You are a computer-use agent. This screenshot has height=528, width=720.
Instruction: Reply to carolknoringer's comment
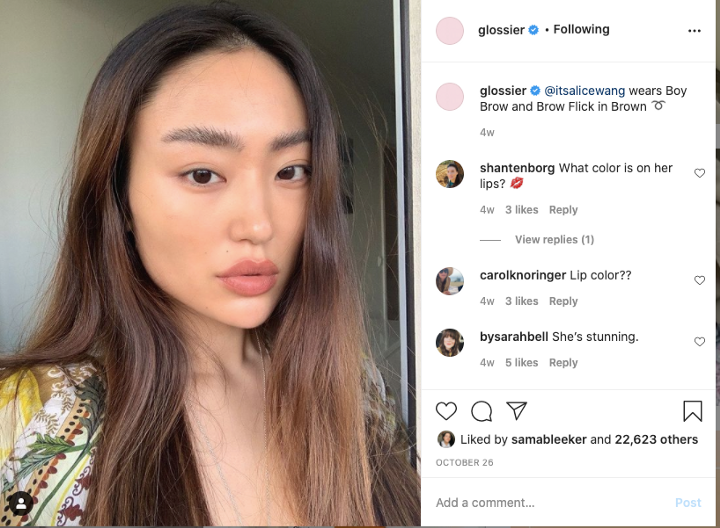coord(563,301)
